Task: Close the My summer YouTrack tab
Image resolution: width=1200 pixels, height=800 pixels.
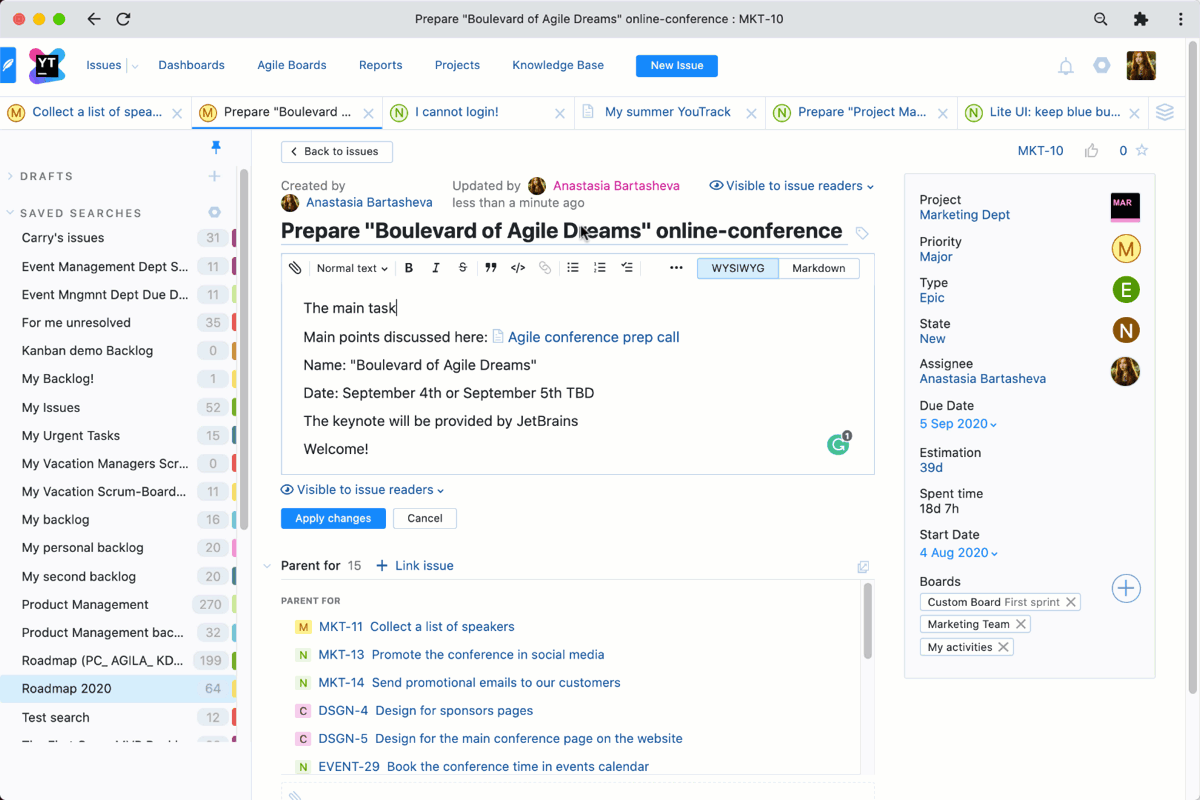Action: click(751, 113)
